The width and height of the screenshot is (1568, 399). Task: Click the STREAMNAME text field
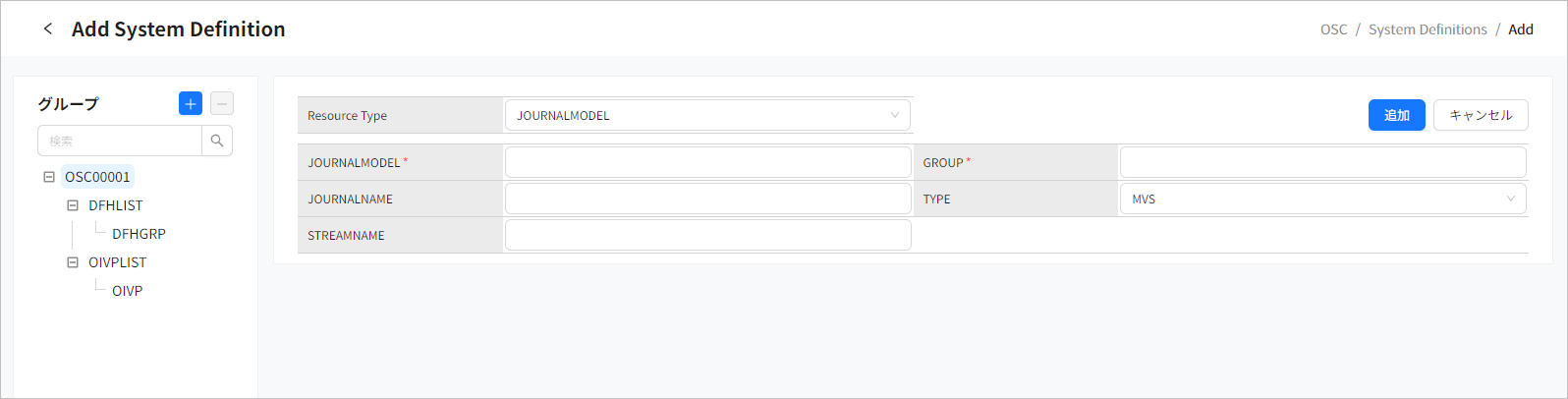(x=707, y=235)
